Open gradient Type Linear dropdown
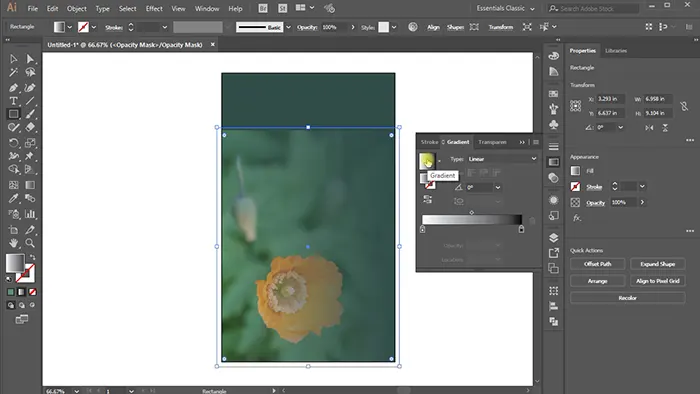 tap(502, 159)
